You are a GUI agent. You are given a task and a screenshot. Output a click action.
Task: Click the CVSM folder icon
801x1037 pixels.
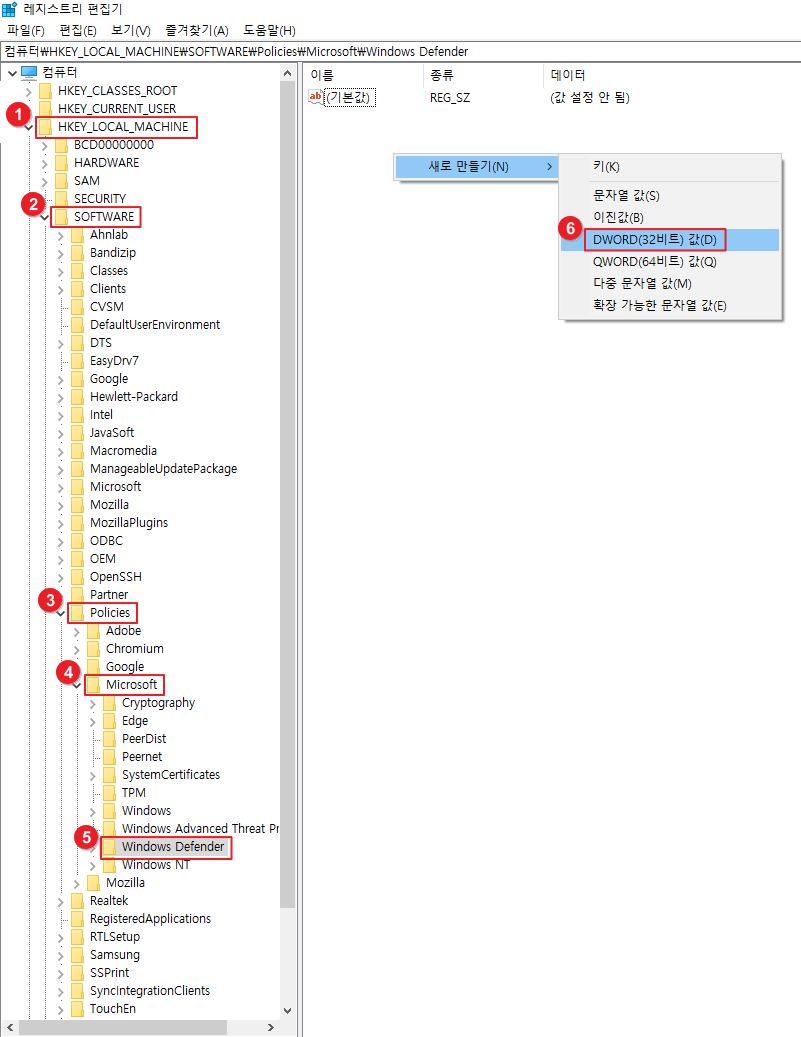(x=77, y=307)
